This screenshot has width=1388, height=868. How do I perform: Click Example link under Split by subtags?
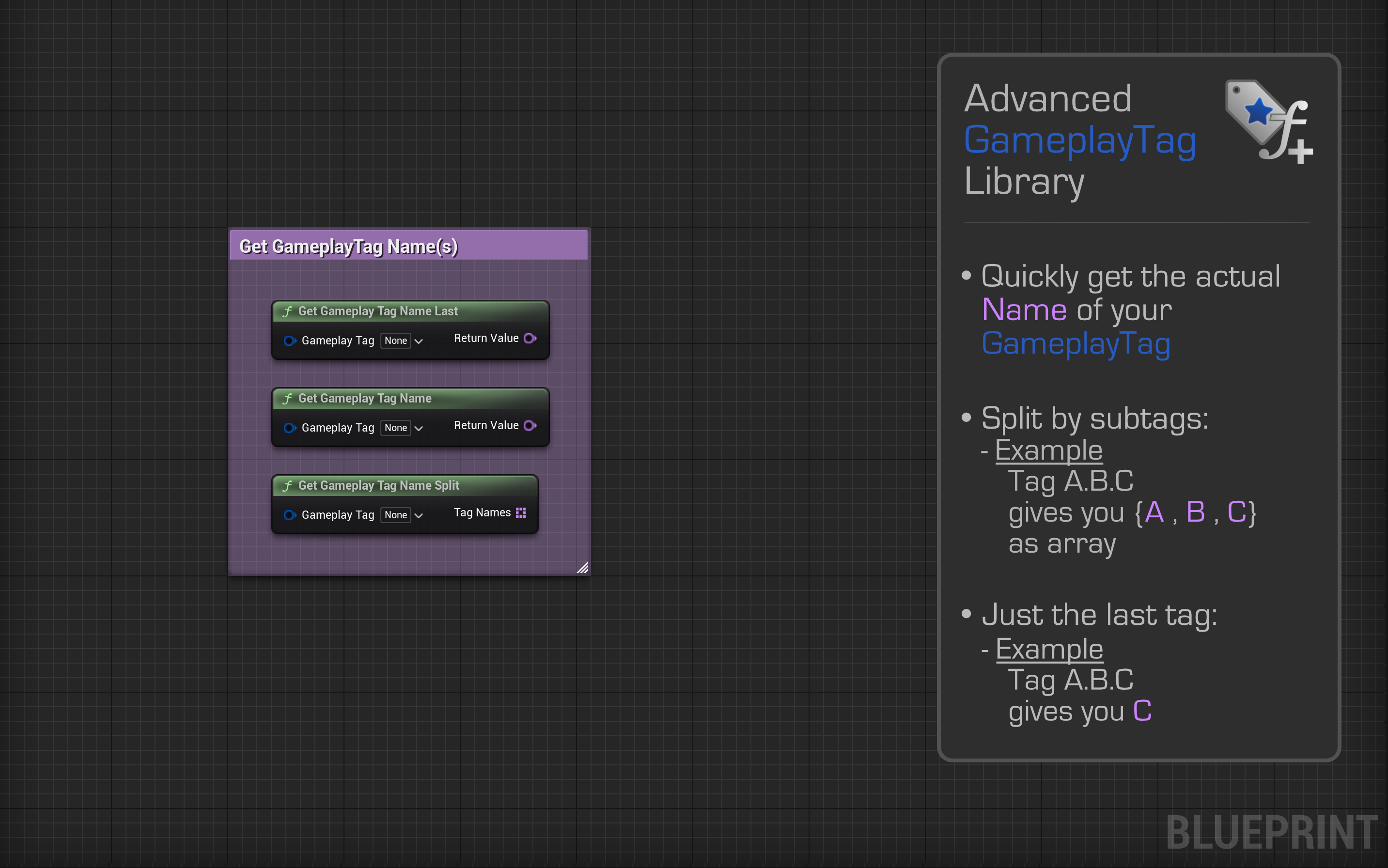[1048, 450]
